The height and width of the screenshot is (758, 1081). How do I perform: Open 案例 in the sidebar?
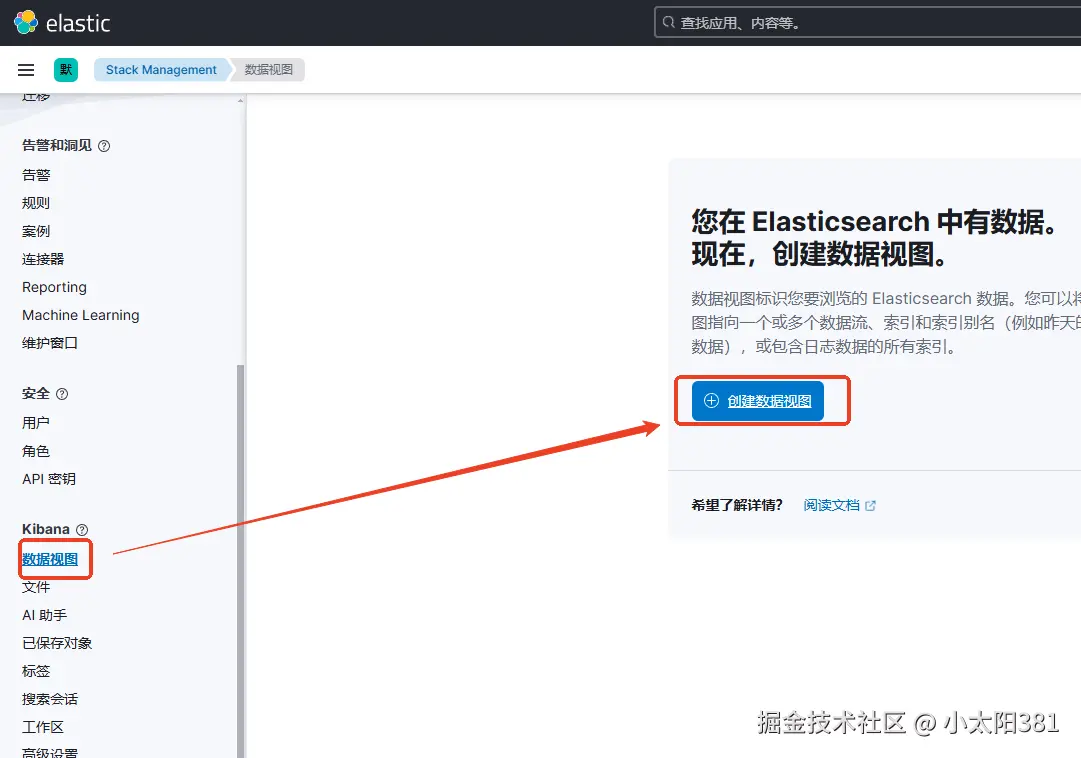tap(36, 231)
